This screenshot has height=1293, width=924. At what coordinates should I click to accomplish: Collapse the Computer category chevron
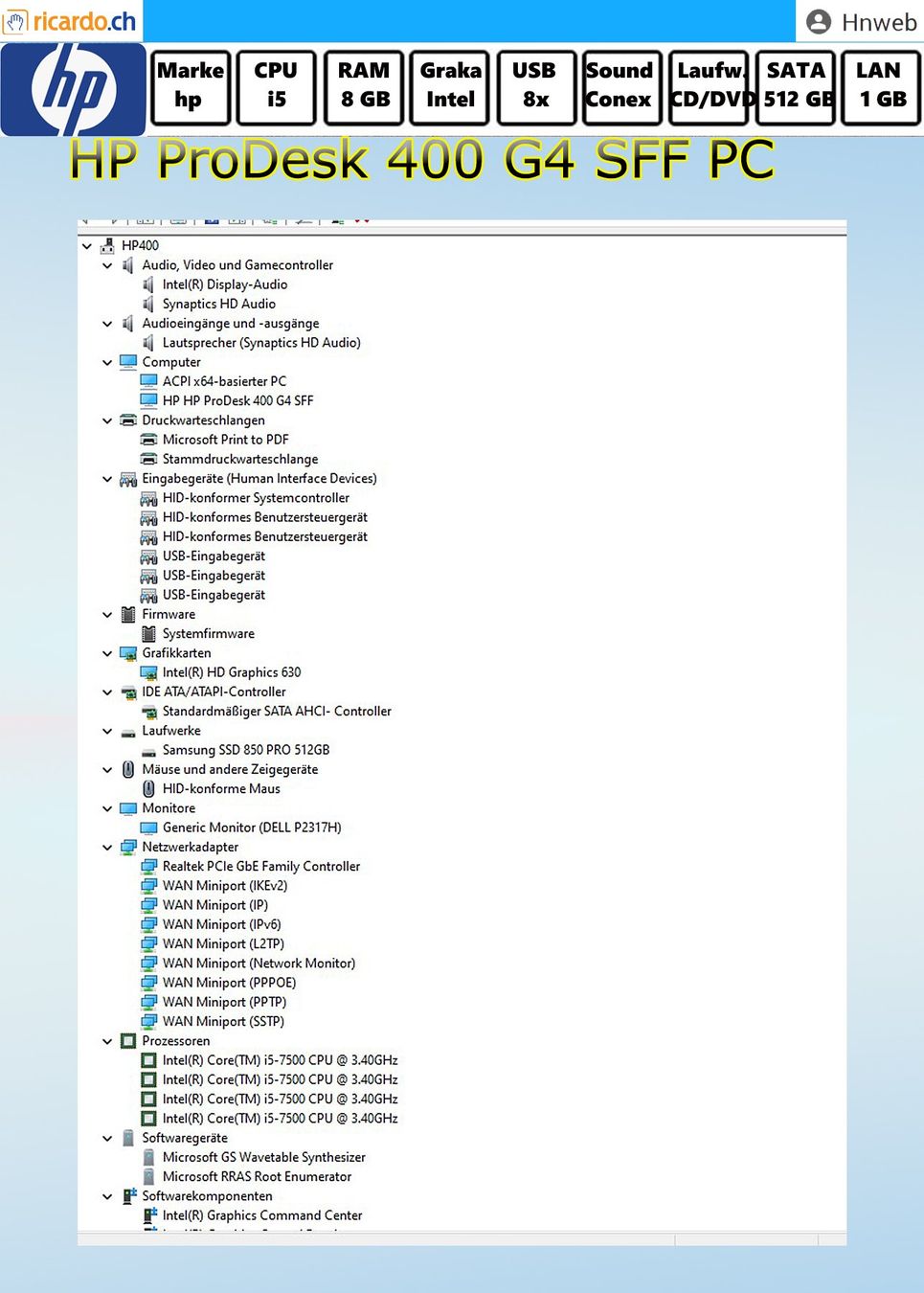[107, 362]
